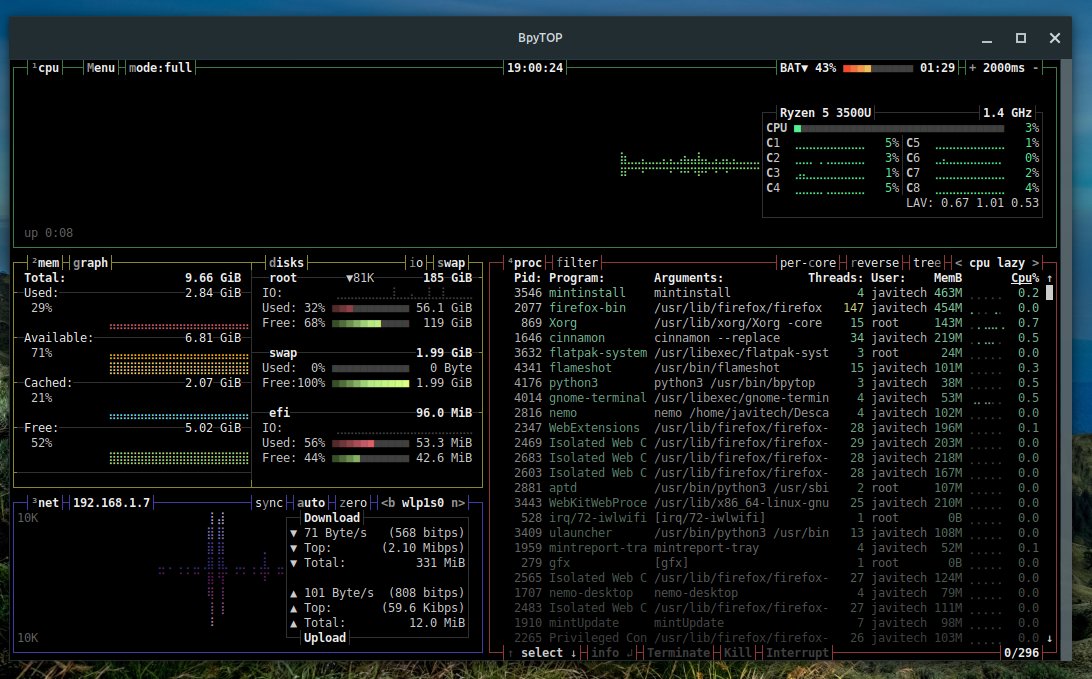Toggle per-core CPU usage for processes
This screenshot has height=679, width=1092.
click(x=808, y=263)
